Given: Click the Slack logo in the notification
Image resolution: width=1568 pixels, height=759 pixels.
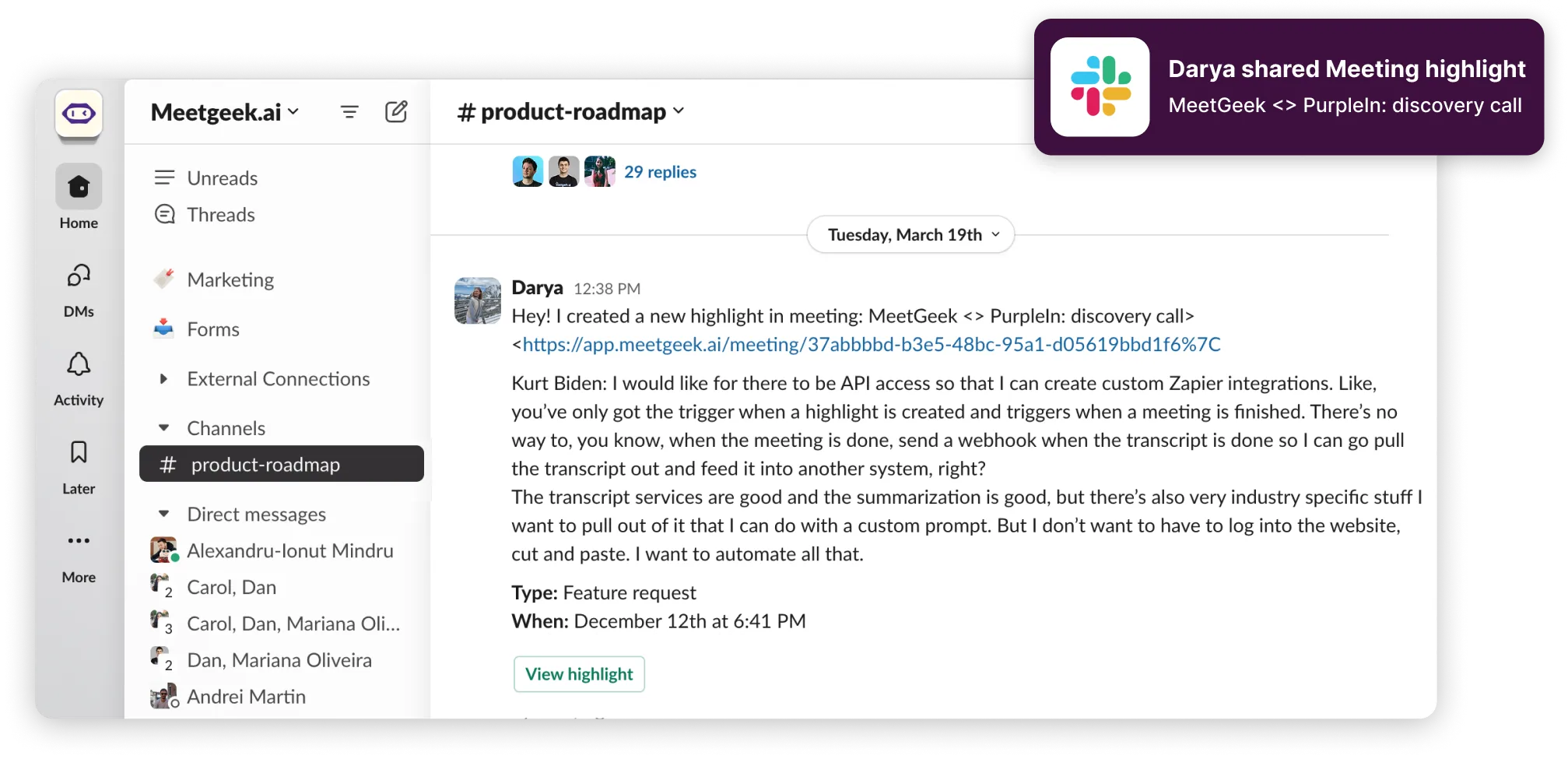Looking at the screenshot, I should click(1100, 87).
